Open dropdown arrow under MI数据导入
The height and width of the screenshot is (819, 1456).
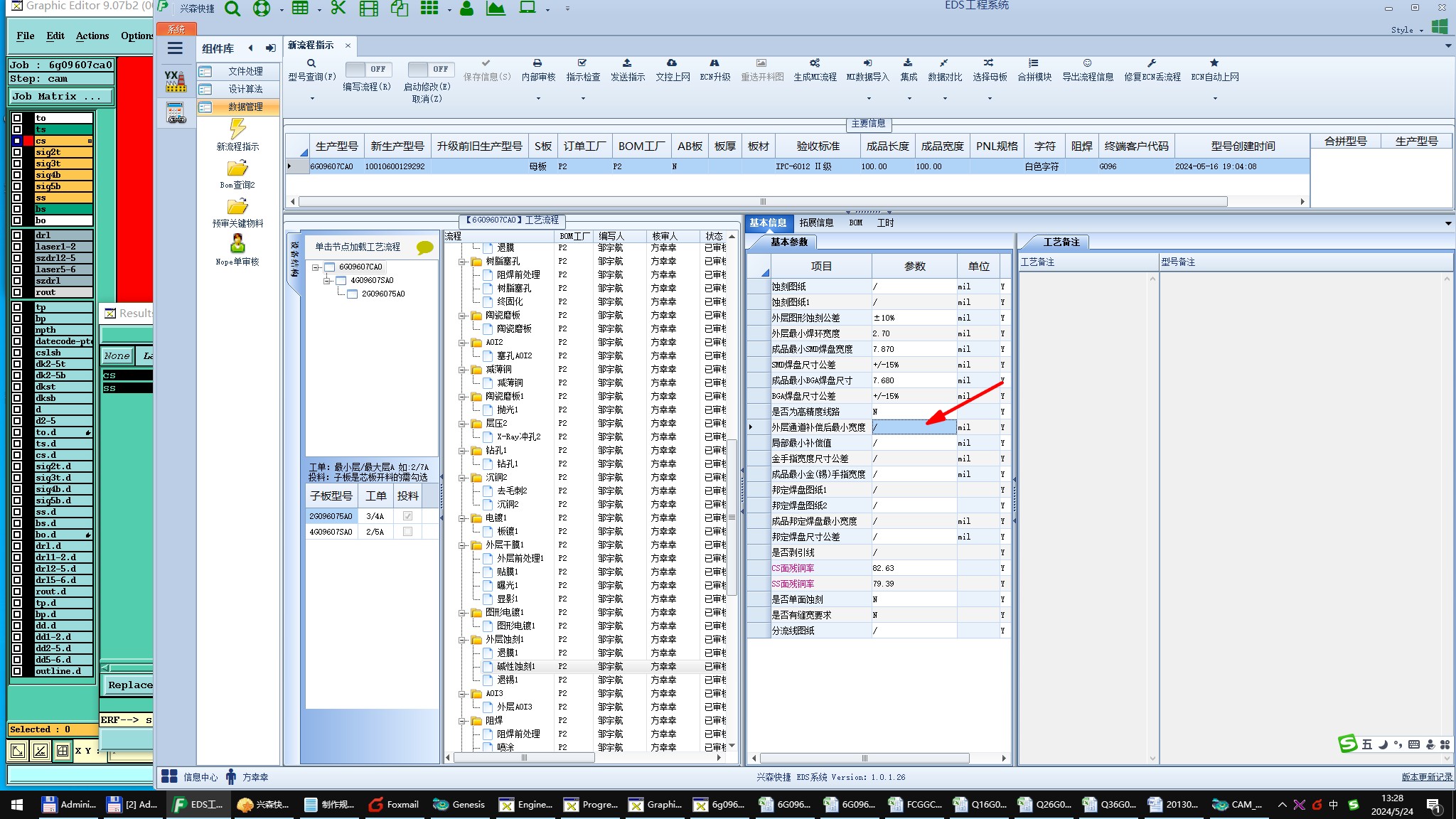(868, 98)
